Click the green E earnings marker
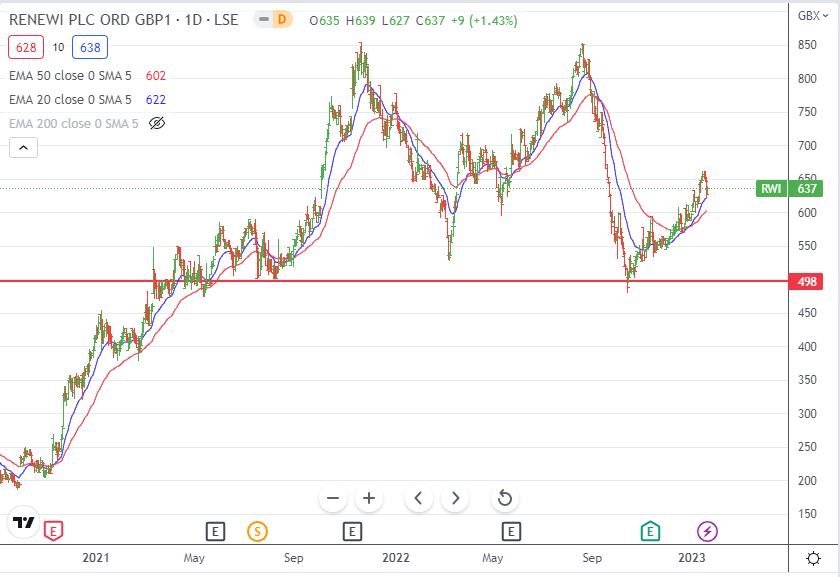The image size is (840, 577). click(x=650, y=531)
